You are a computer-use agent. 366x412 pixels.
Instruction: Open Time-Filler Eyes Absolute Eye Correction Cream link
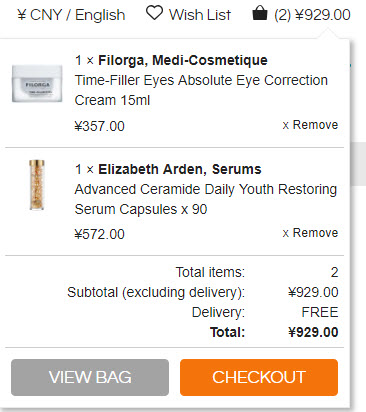201,90
